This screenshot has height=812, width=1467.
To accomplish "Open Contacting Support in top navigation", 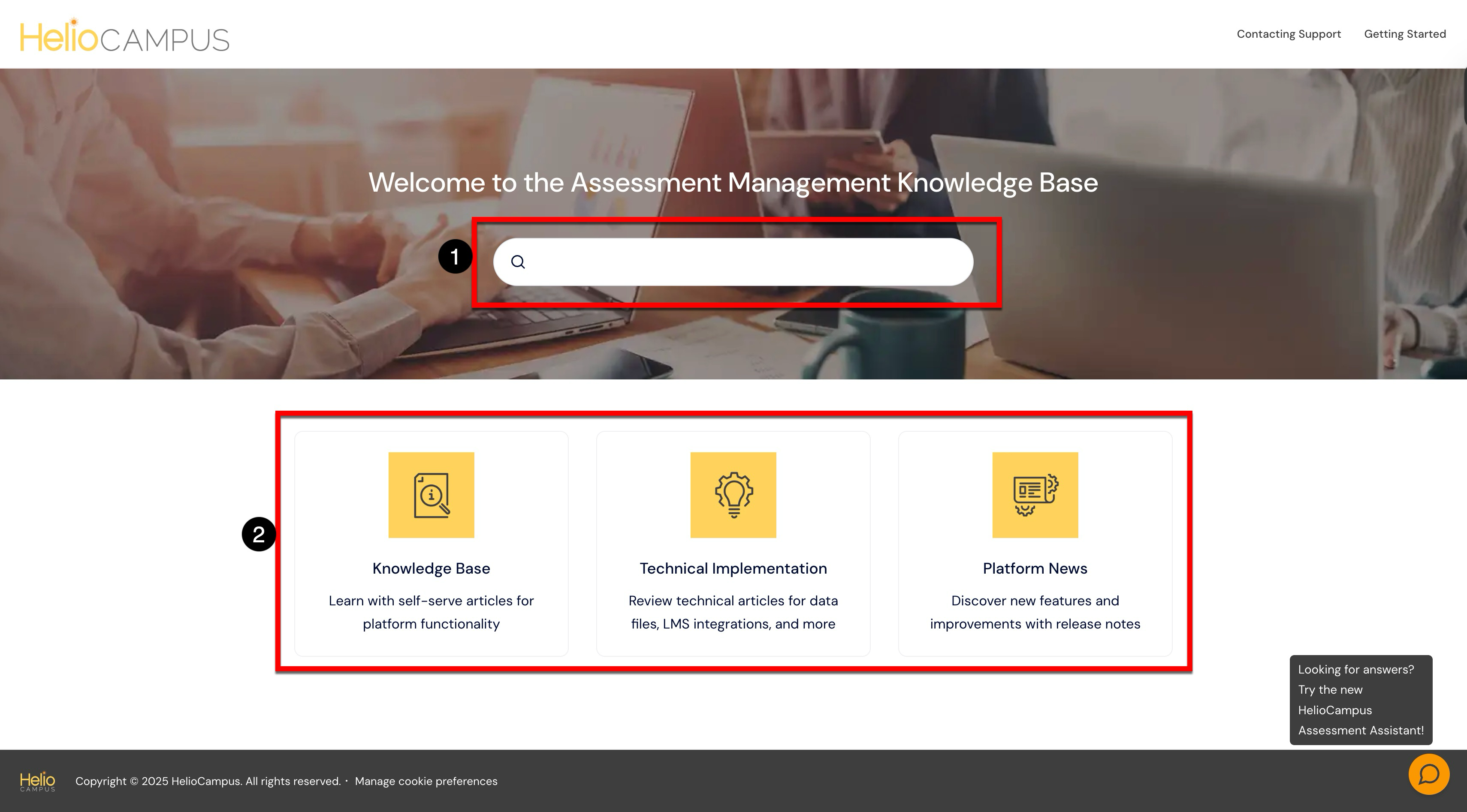I will [1288, 34].
